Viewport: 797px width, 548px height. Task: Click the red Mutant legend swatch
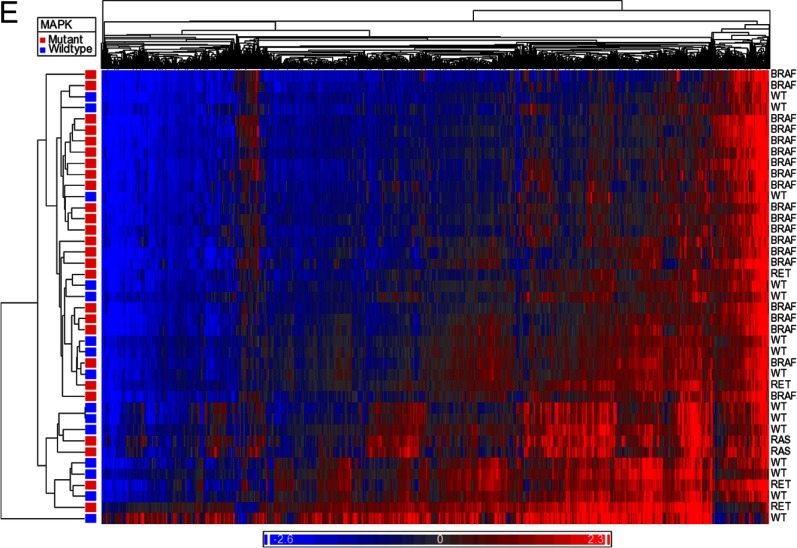(x=43, y=40)
